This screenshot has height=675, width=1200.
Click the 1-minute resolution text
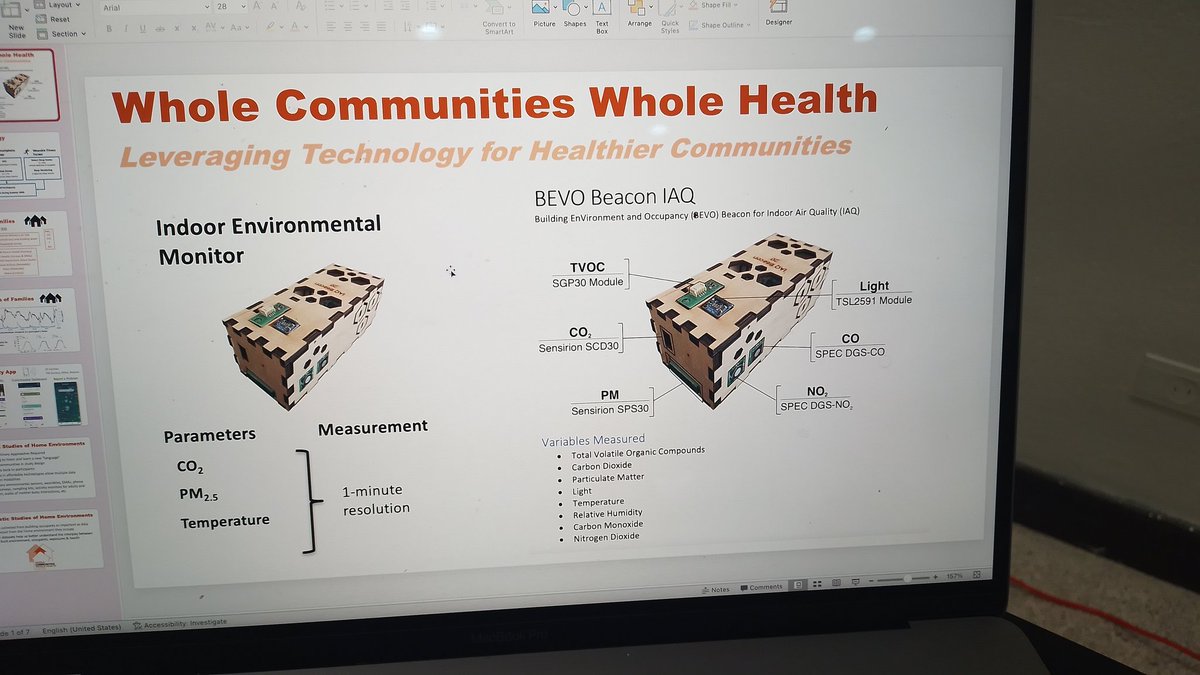[376, 500]
